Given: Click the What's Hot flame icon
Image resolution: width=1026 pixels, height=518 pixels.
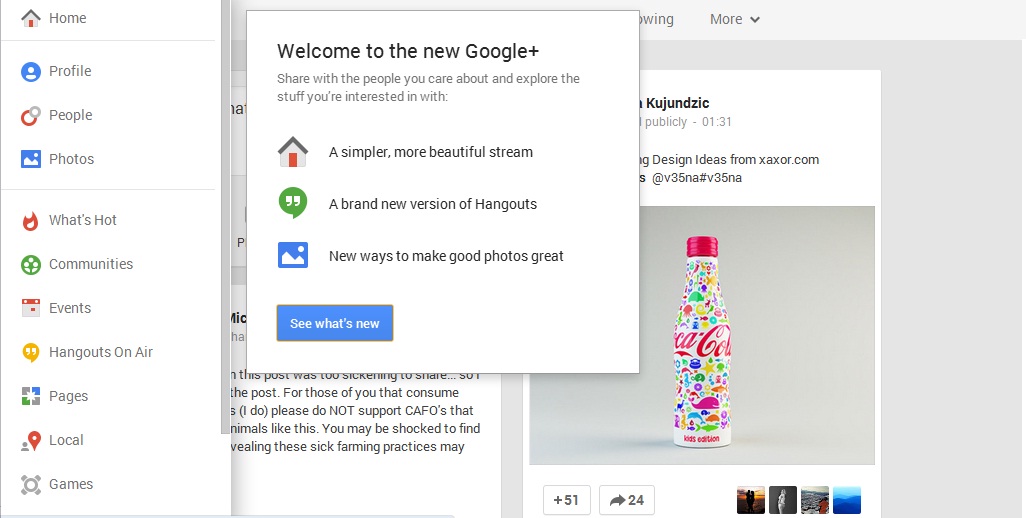Looking at the screenshot, I should pyautogui.click(x=31, y=220).
